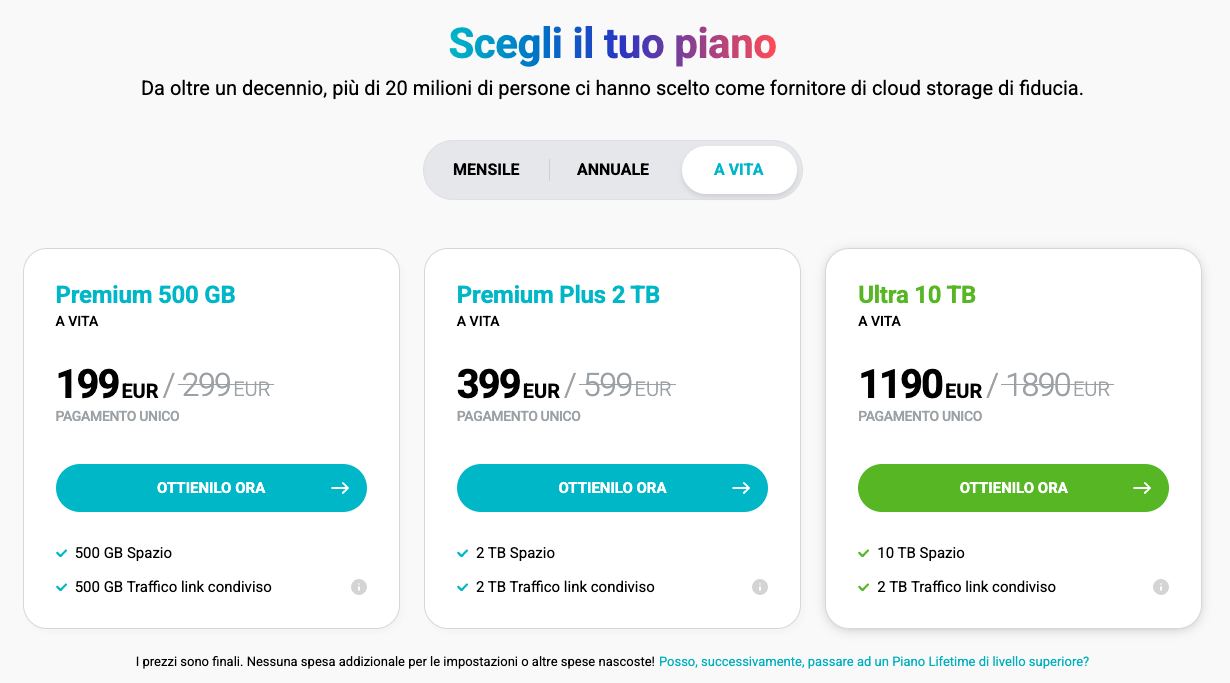This screenshot has width=1230, height=683.
Task: Click info icon in Premium Plus 2 TB card
Action: tap(760, 587)
